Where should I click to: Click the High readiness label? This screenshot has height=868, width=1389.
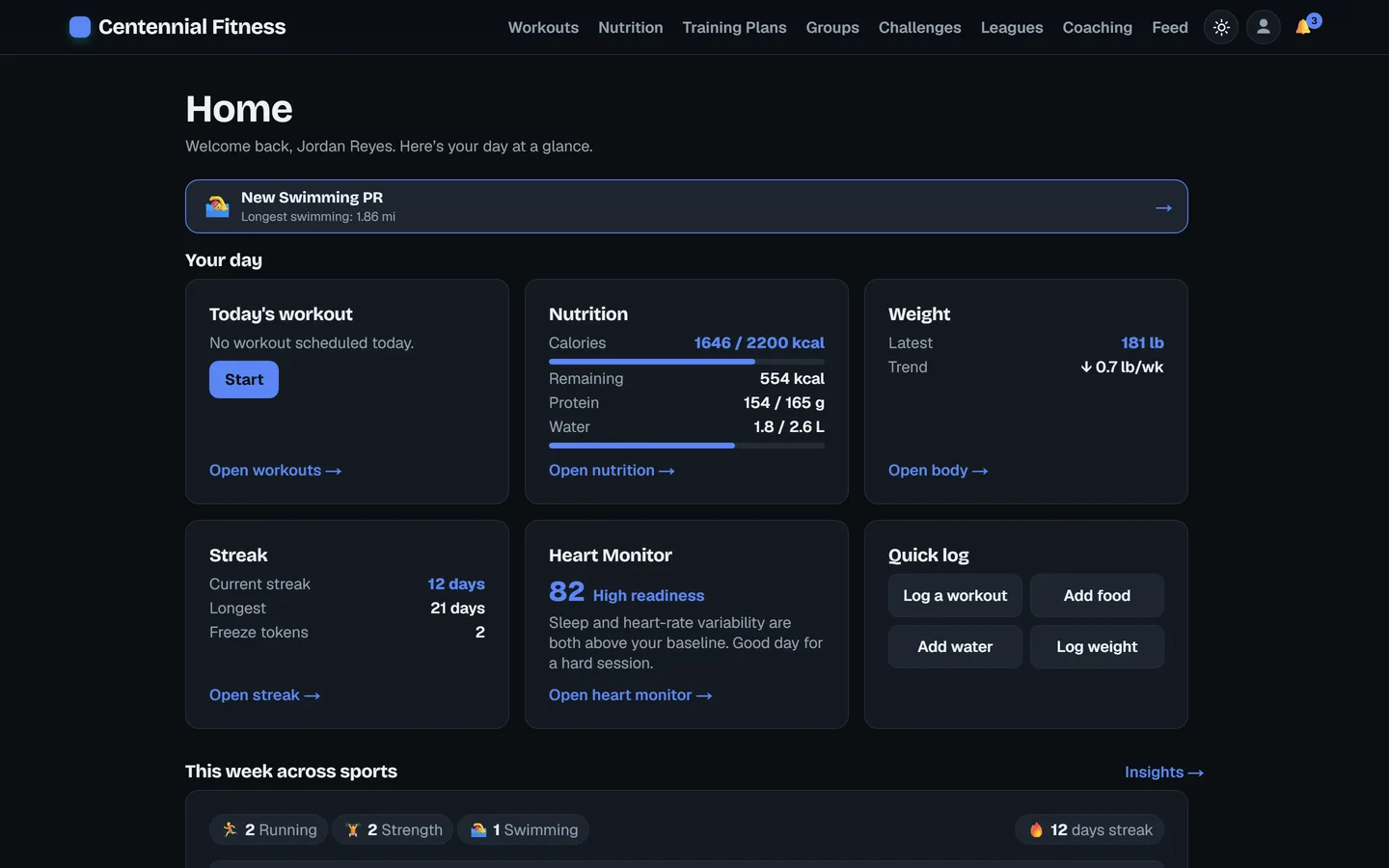(648, 596)
